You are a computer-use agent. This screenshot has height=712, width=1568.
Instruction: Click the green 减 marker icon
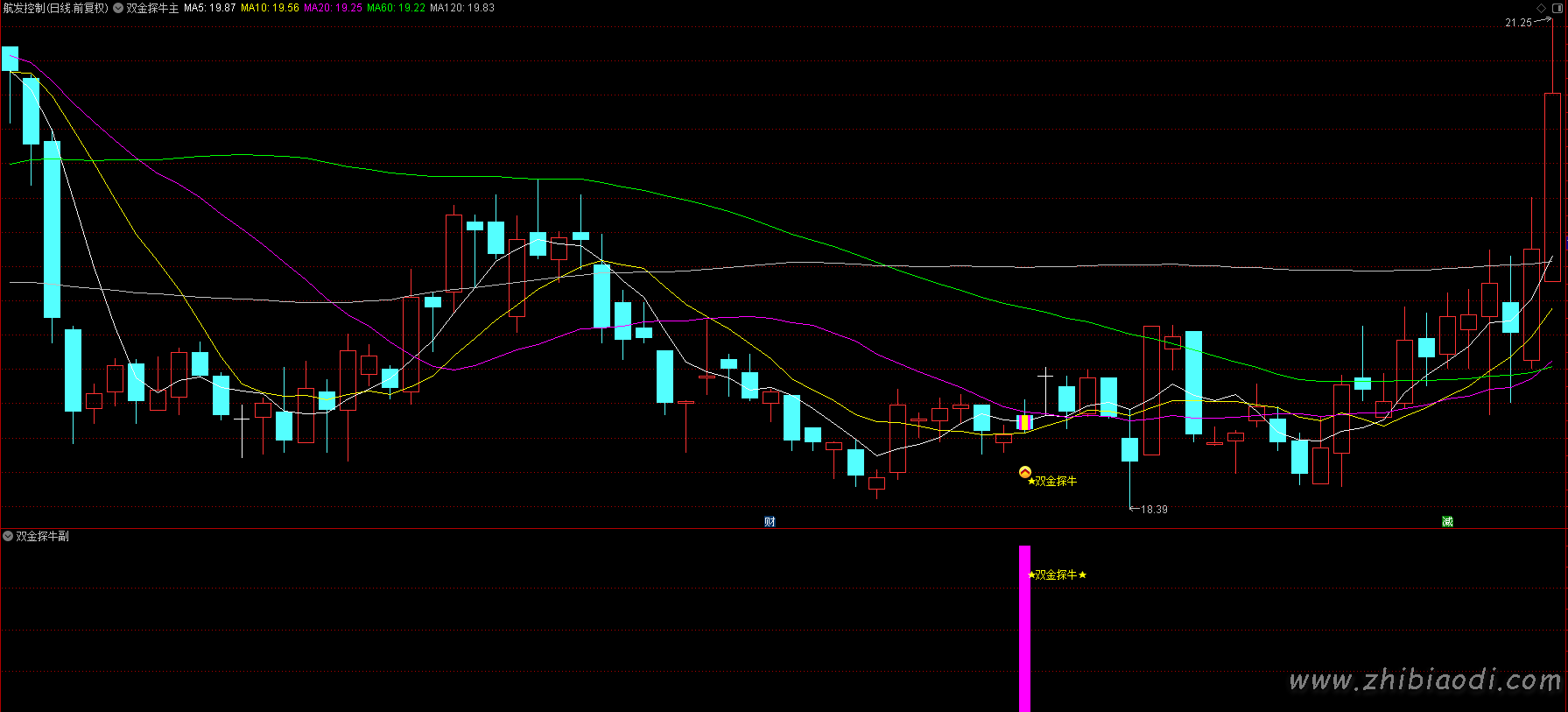pyautogui.click(x=1447, y=521)
